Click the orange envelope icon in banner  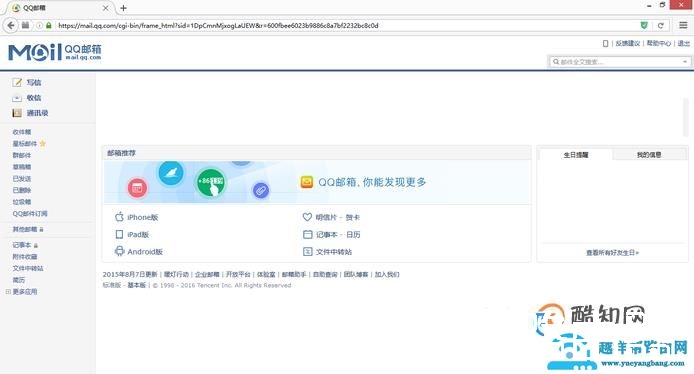pos(307,182)
